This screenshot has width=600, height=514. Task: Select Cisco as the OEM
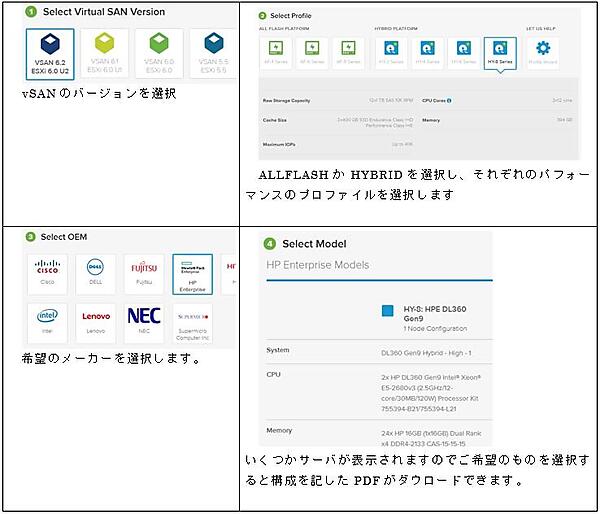47,274
